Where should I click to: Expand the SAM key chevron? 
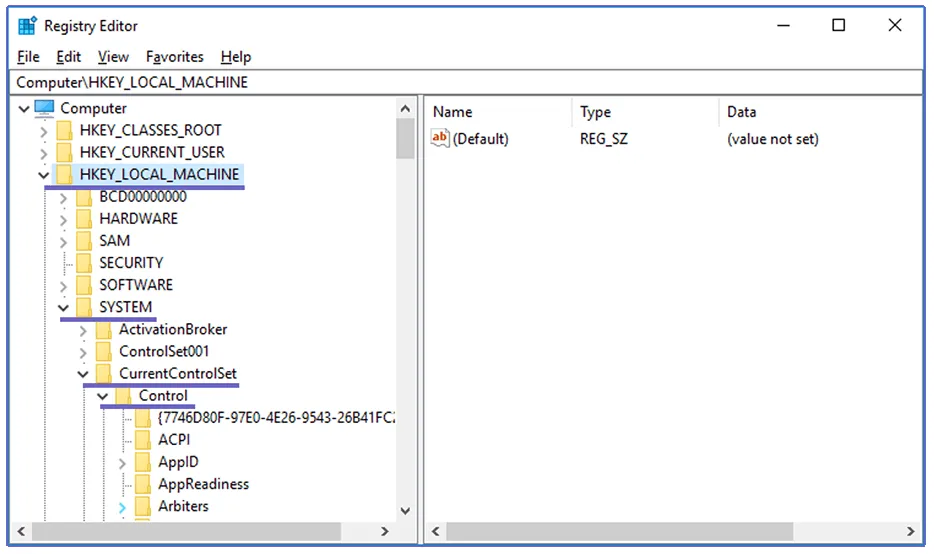point(63,242)
